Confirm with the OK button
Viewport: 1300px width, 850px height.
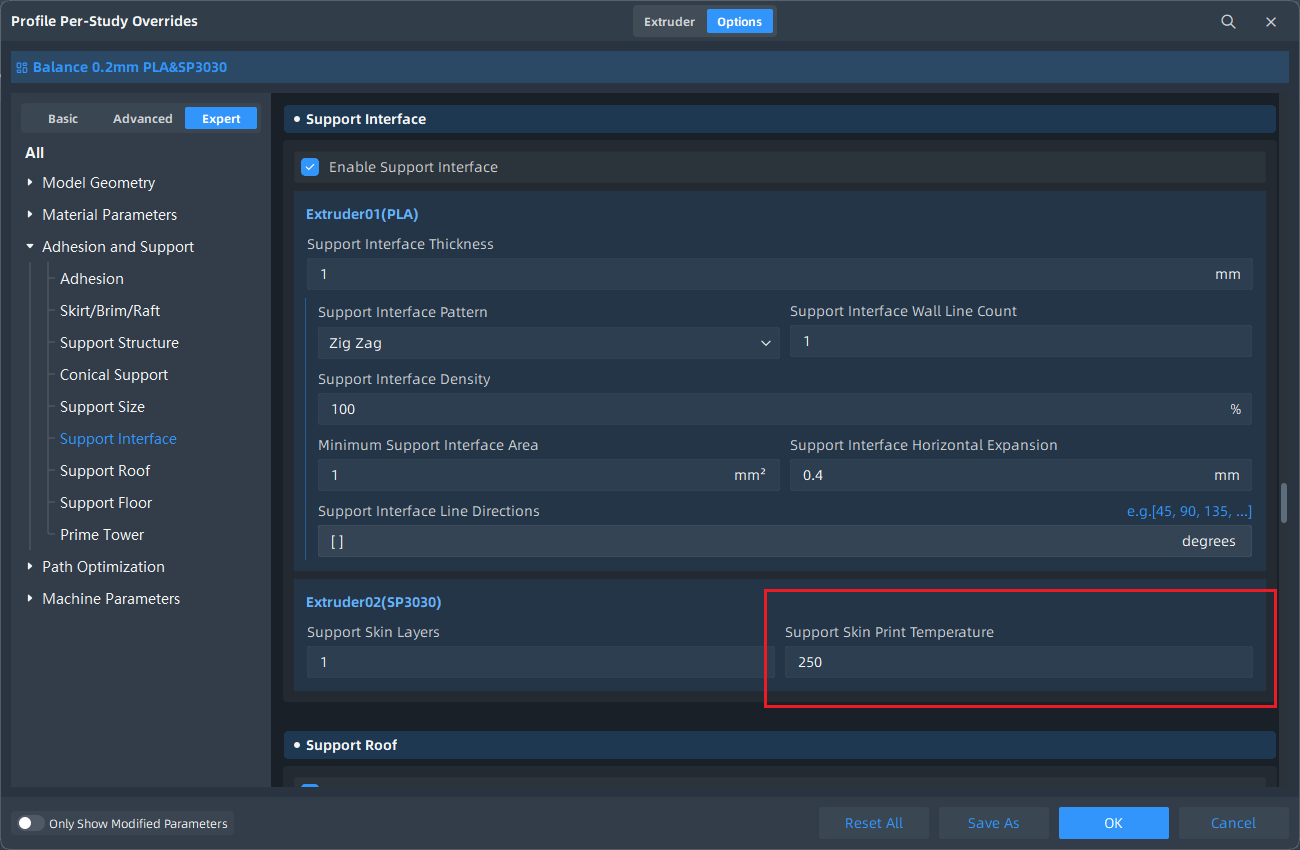[x=1114, y=823]
